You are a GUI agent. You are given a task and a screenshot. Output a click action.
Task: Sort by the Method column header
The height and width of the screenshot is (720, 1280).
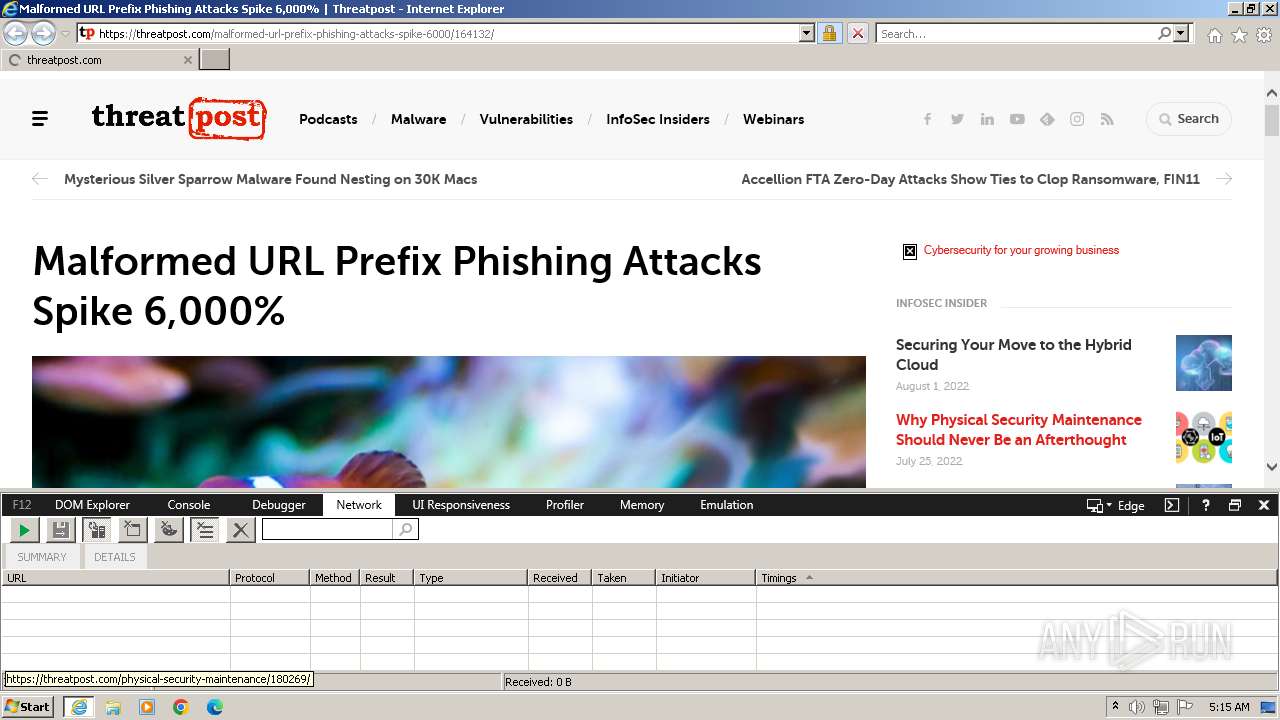click(x=335, y=578)
